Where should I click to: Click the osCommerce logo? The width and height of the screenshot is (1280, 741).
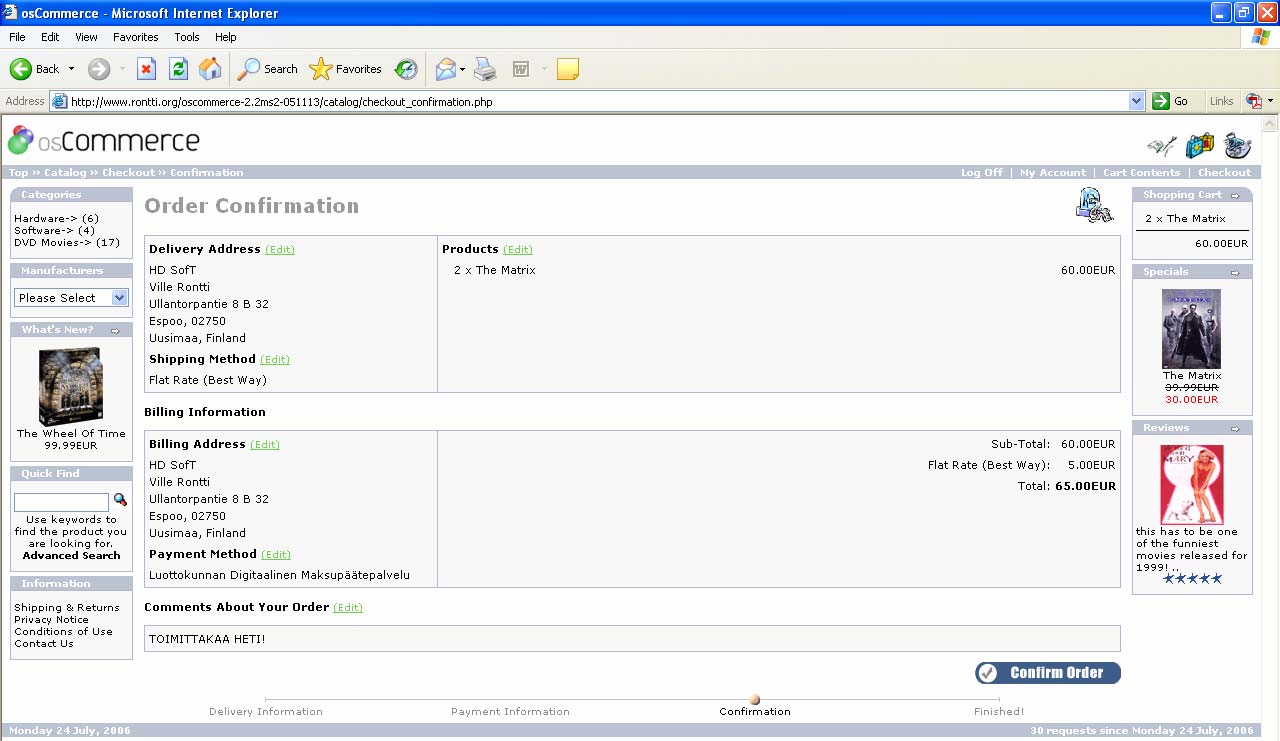[104, 141]
